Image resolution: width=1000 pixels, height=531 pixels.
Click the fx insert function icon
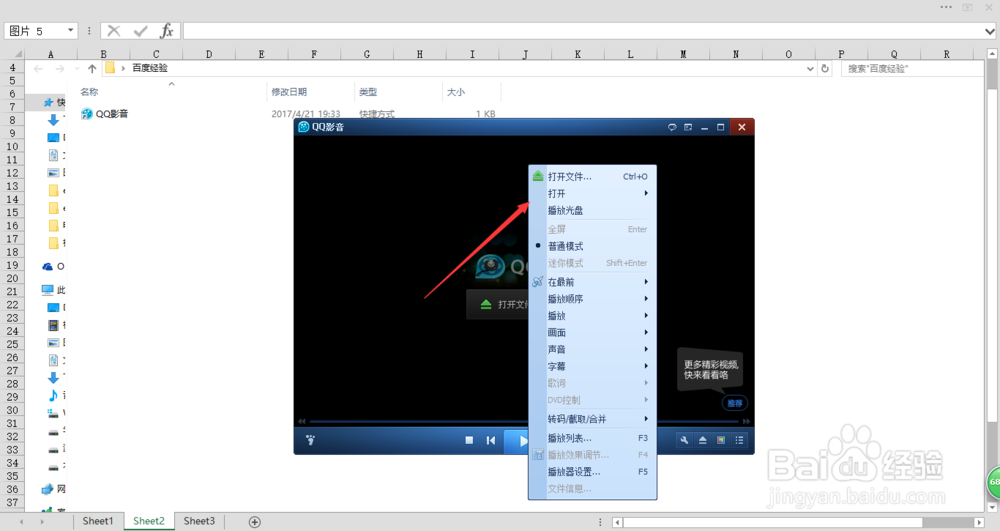(x=166, y=31)
